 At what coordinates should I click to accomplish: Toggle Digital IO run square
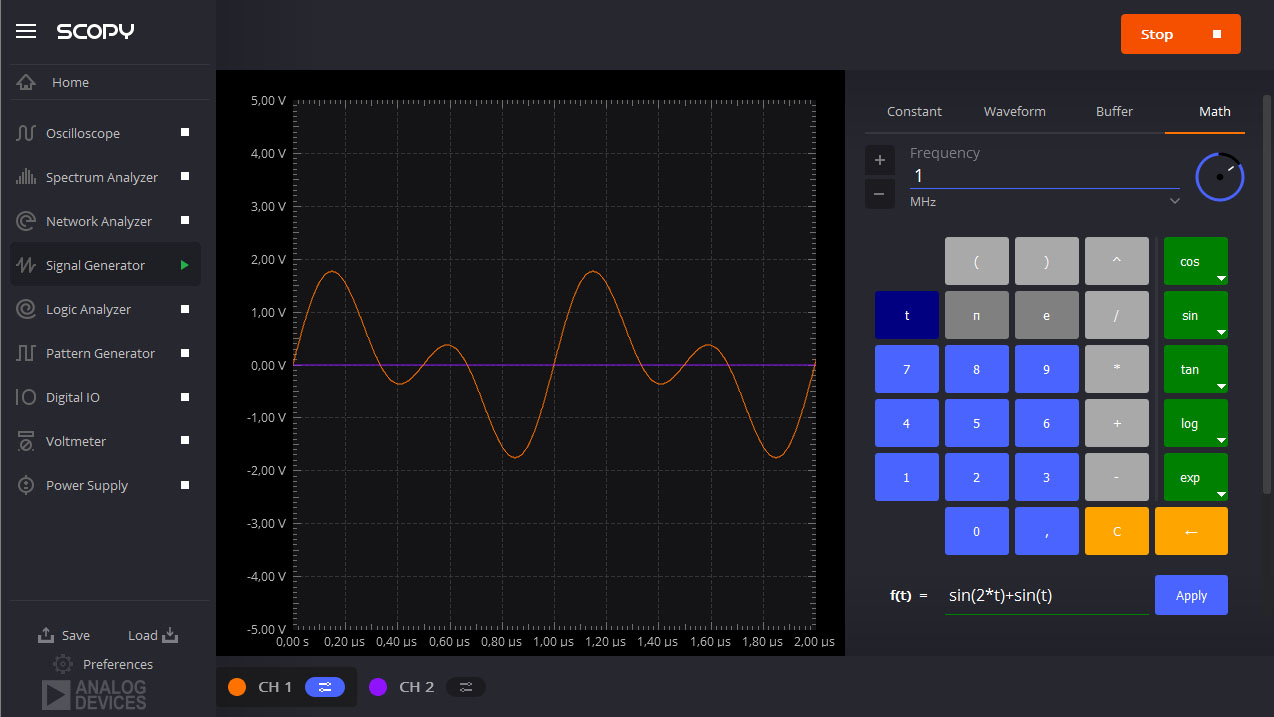coord(185,397)
